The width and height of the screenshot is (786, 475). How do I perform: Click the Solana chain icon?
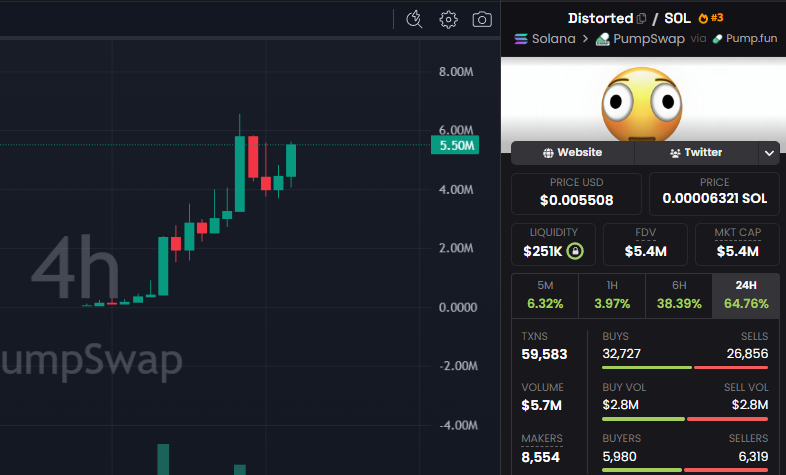[521, 39]
